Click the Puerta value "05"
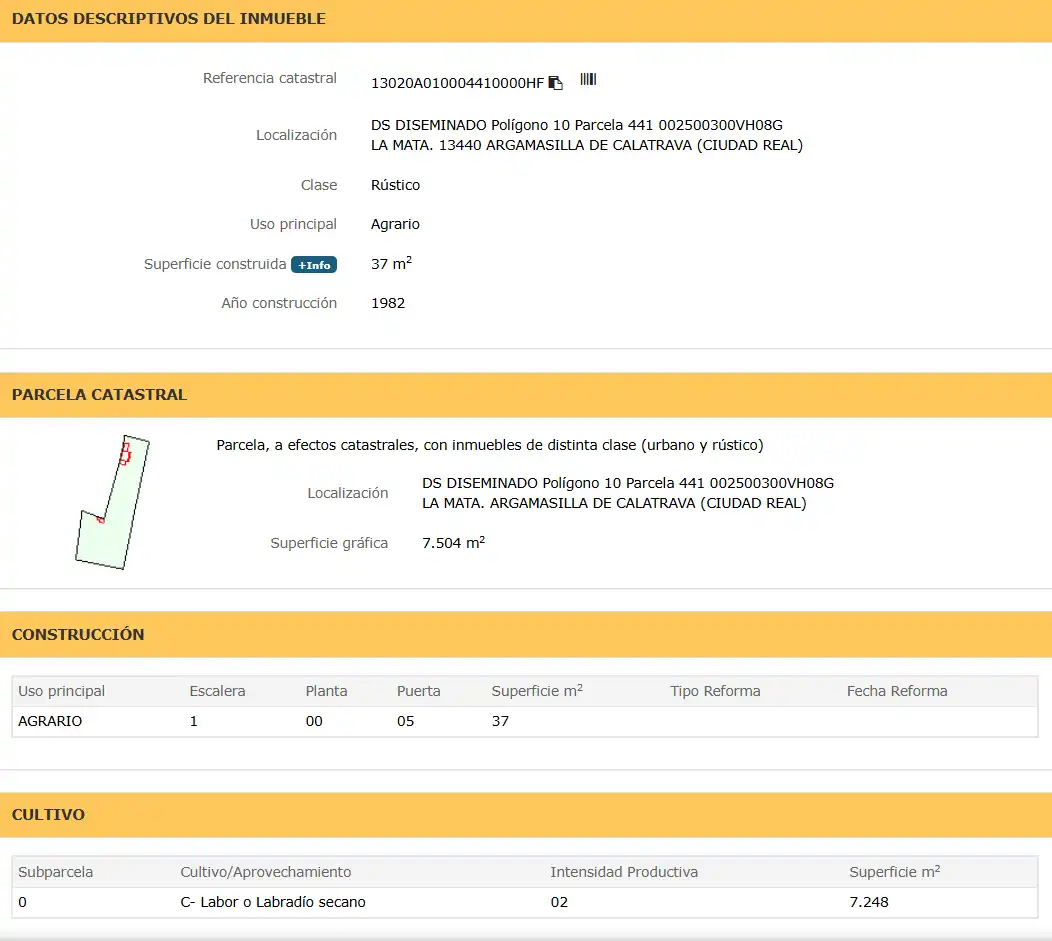 click(405, 721)
